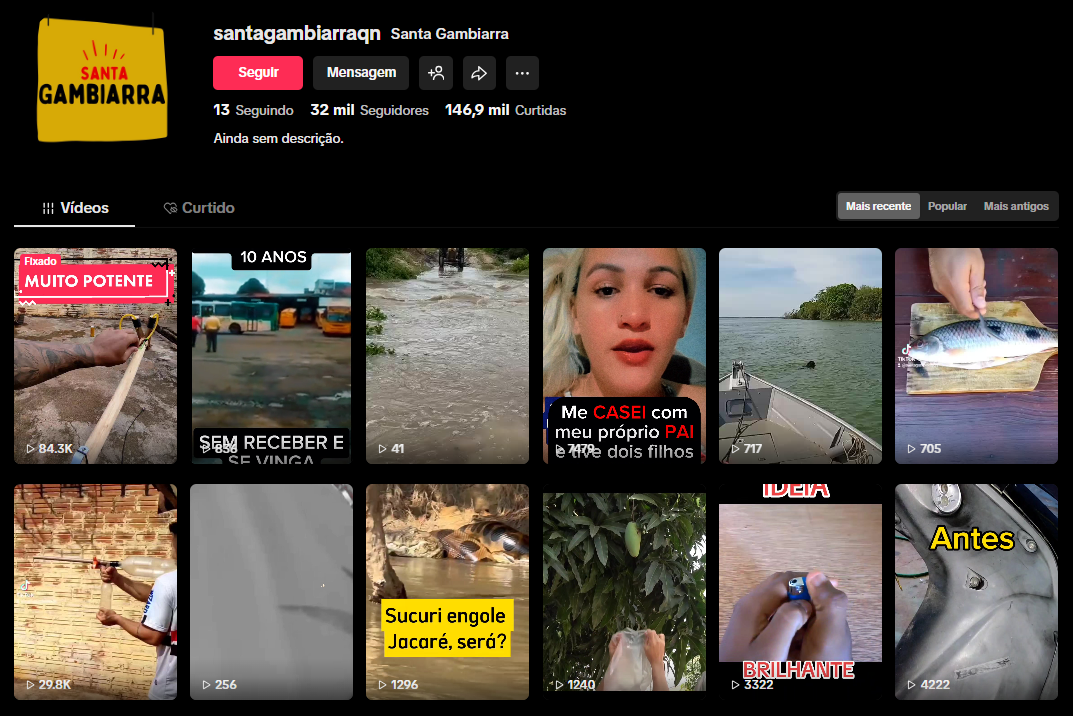Open the gray video with 256 views
The width and height of the screenshot is (1073, 716).
(272, 592)
